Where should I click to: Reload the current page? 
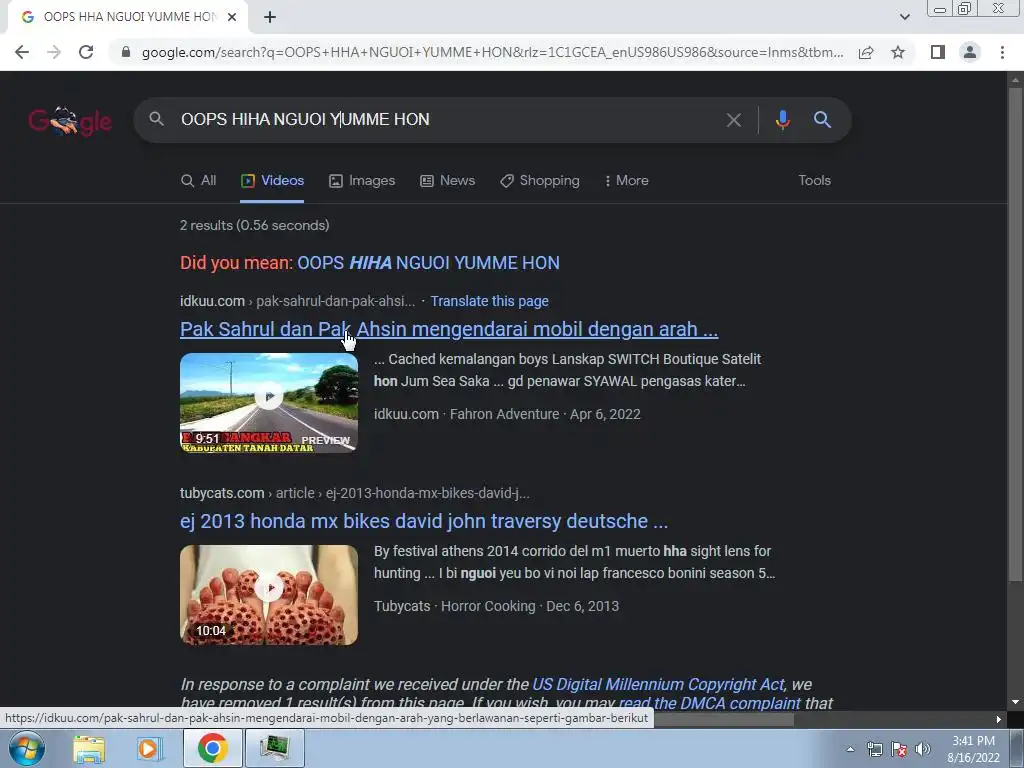click(86, 52)
